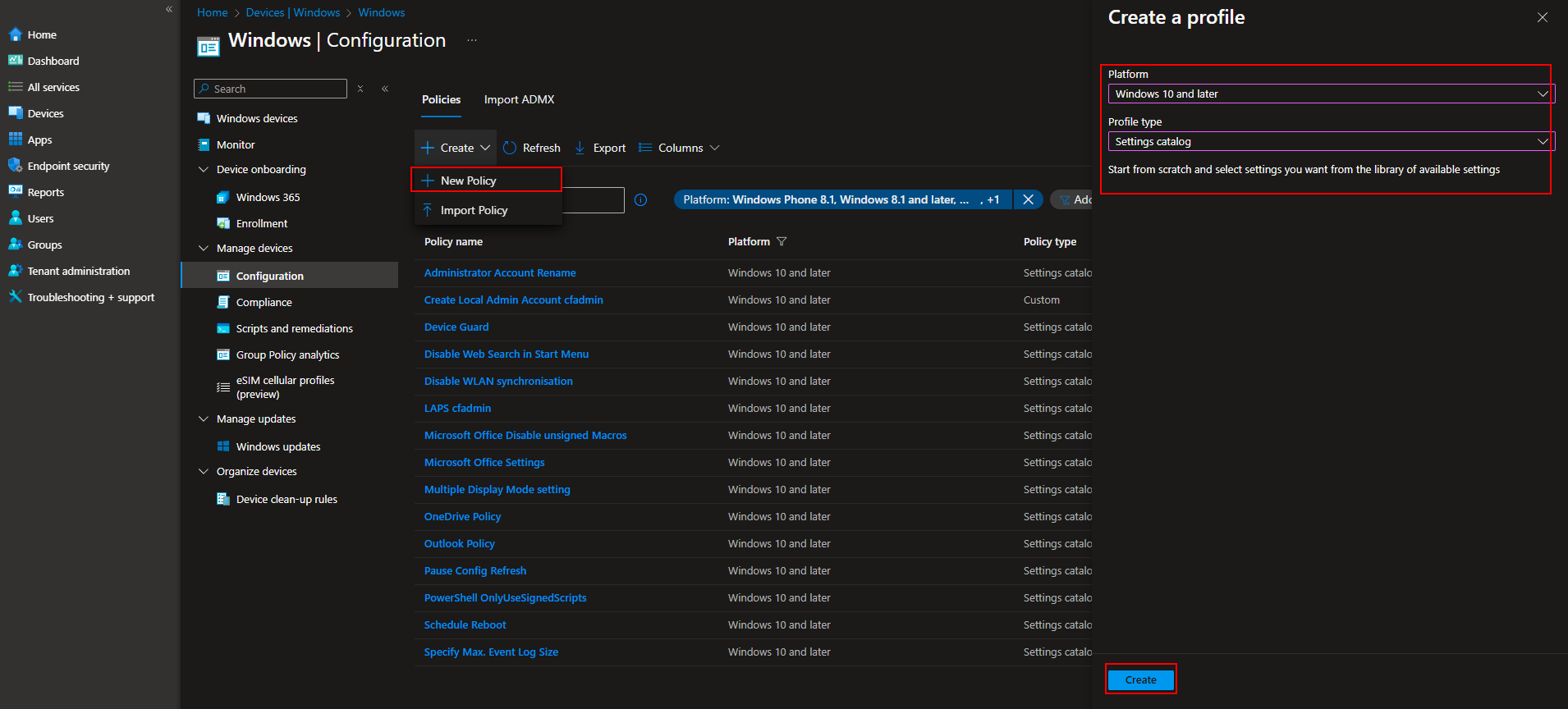Close the Create a profile panel

coord(1543,17)
